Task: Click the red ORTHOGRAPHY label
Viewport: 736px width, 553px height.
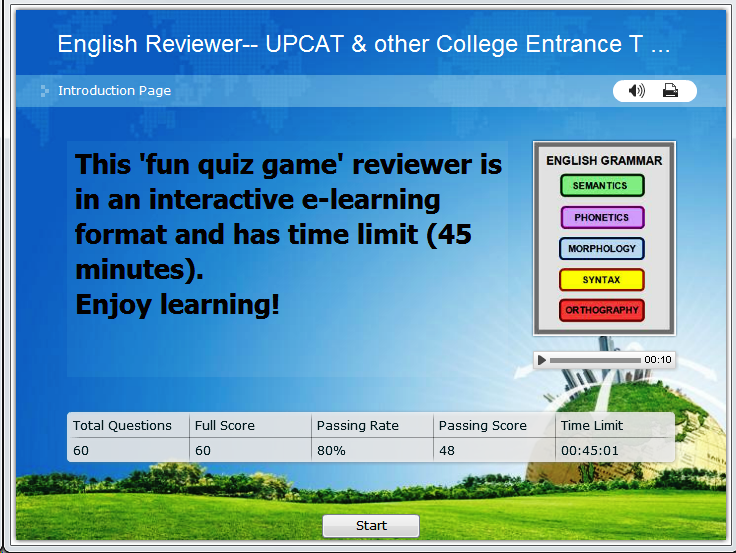Action: point(602,310)
